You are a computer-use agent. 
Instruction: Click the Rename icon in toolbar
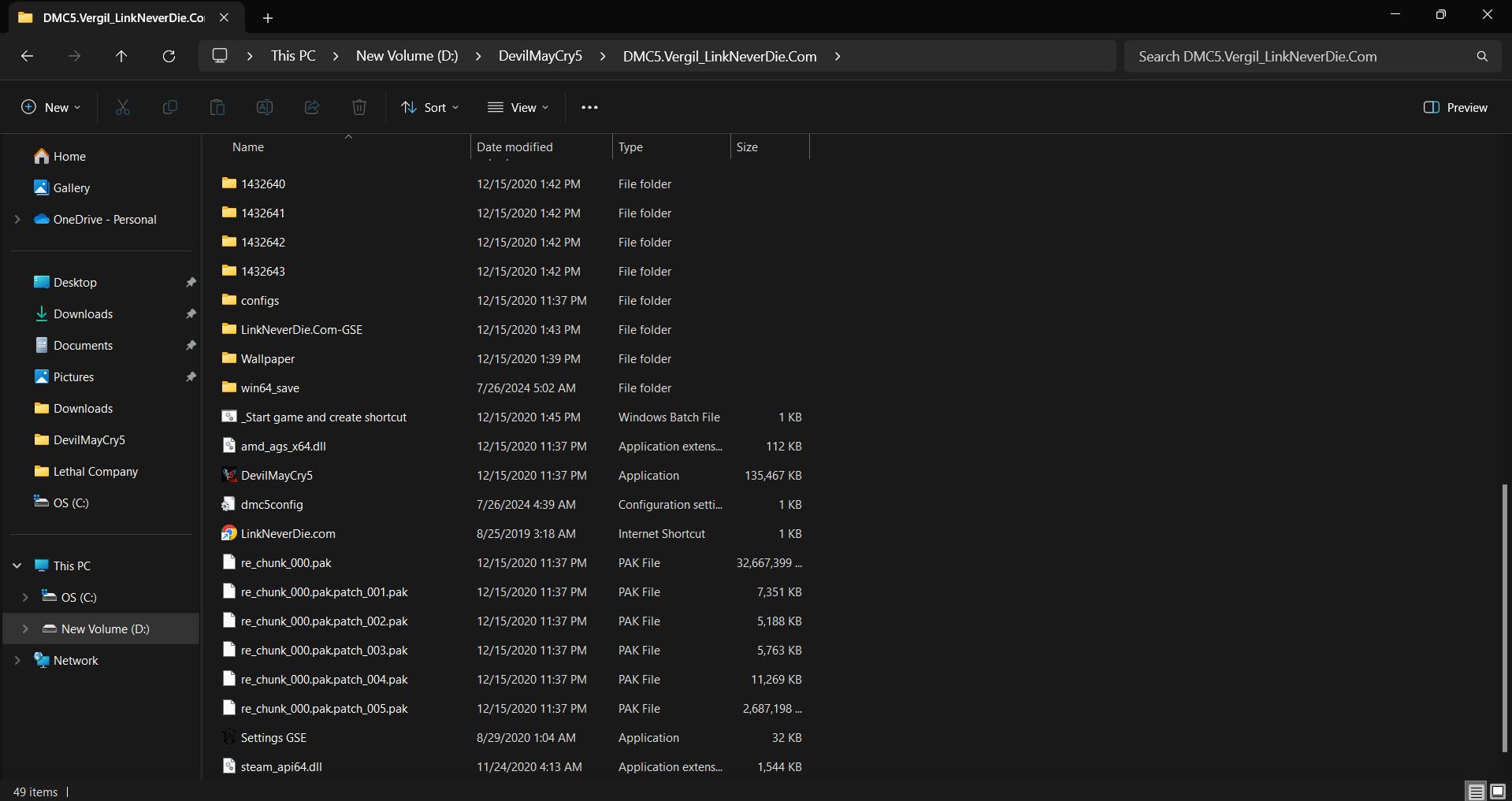point(265,107)
